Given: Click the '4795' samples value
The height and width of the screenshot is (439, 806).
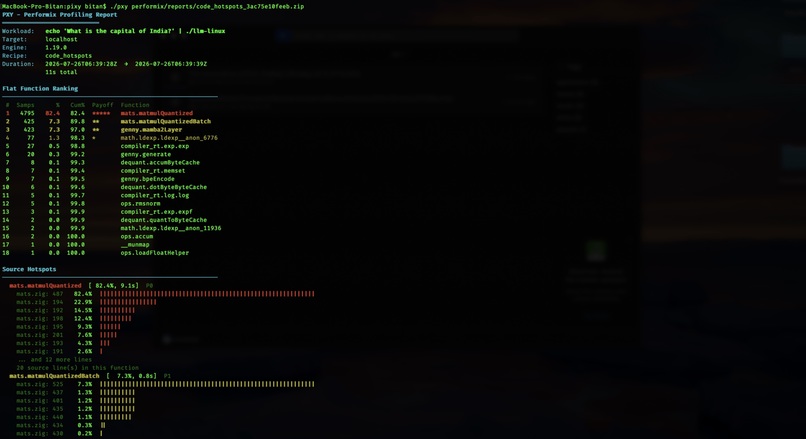Looking at the screenshot, I should pyautogui.click(x=27, y=113).
